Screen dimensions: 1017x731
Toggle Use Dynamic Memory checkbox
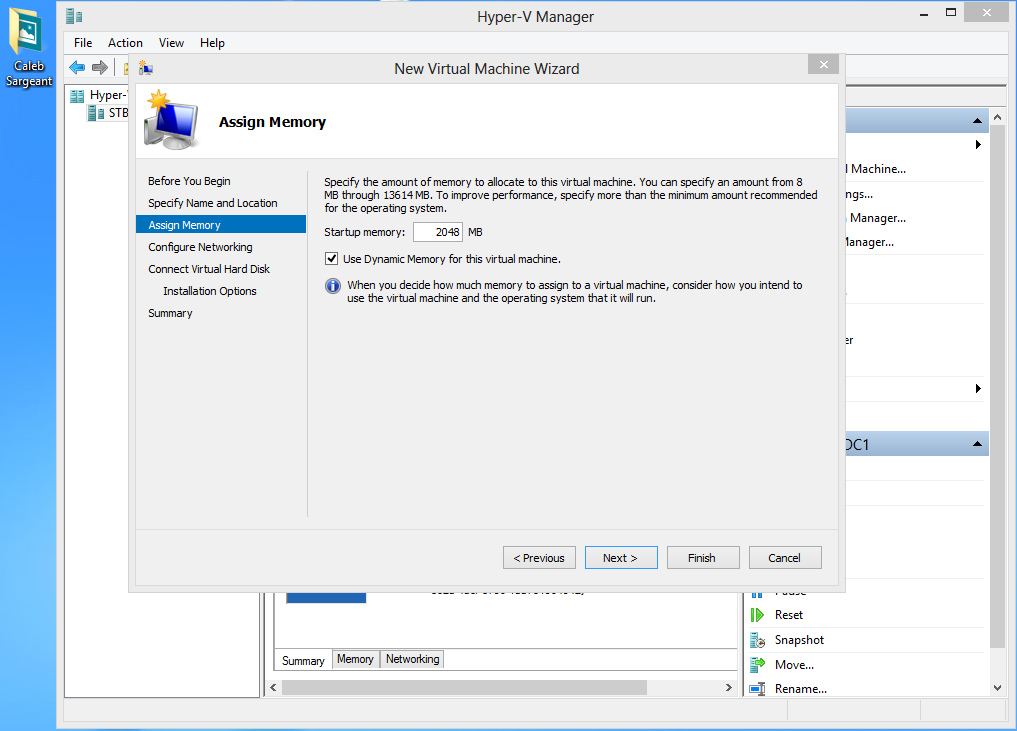click(331, 259)
